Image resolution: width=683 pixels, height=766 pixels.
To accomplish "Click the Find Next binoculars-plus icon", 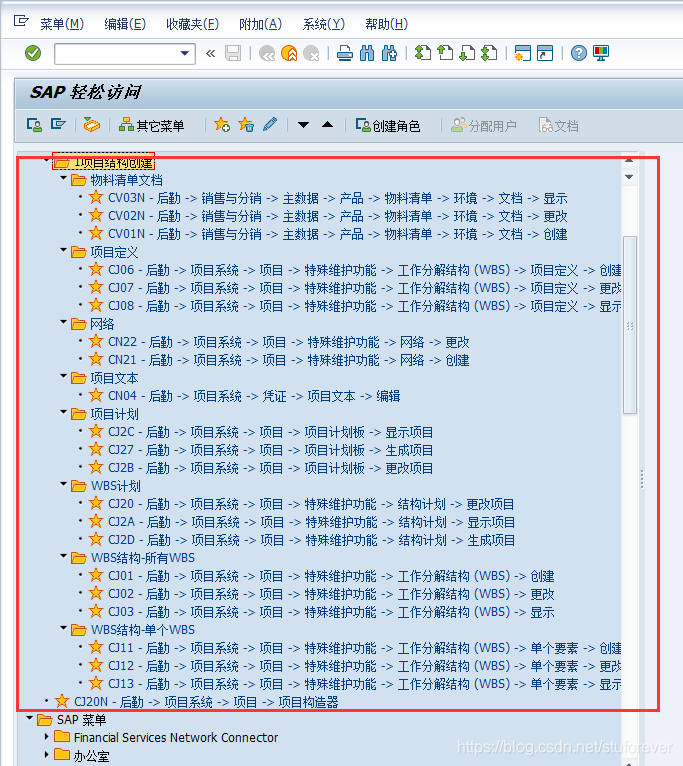I will 389,53.
